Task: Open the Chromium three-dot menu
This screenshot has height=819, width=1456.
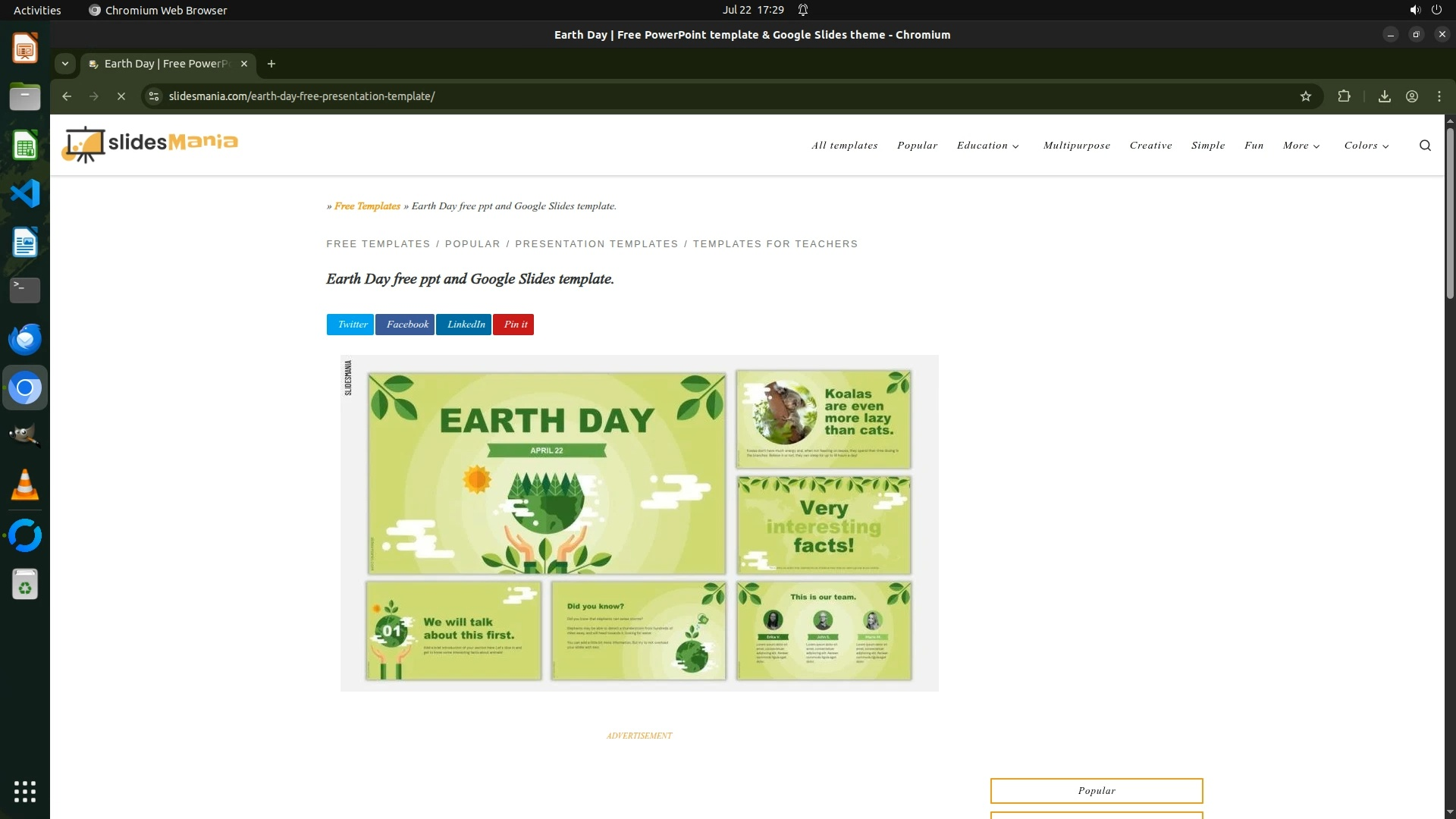Action: [1439, 96]
